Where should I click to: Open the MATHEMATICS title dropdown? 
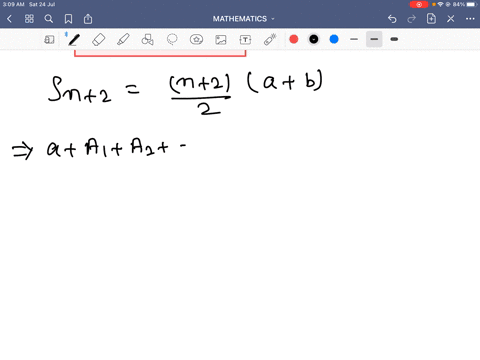[244, 19]
